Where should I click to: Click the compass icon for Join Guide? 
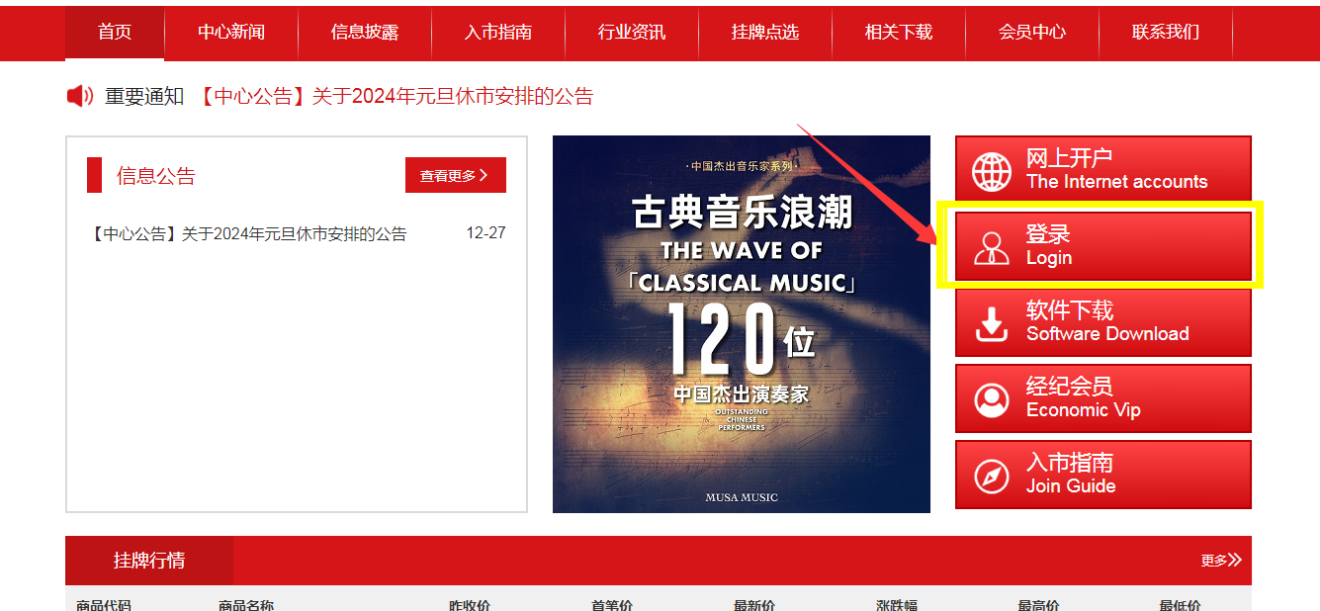tap(992, 475)
